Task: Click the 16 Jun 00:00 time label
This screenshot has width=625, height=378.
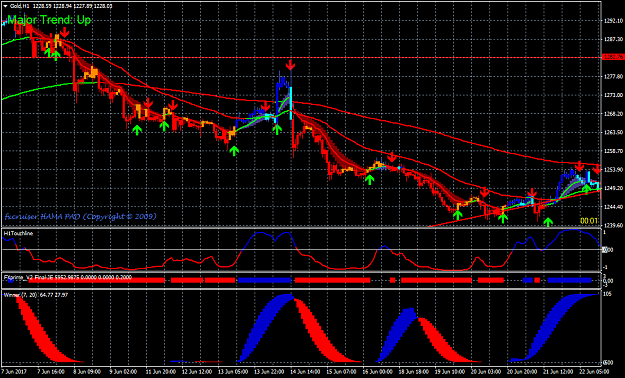Action: click(378, 372)
